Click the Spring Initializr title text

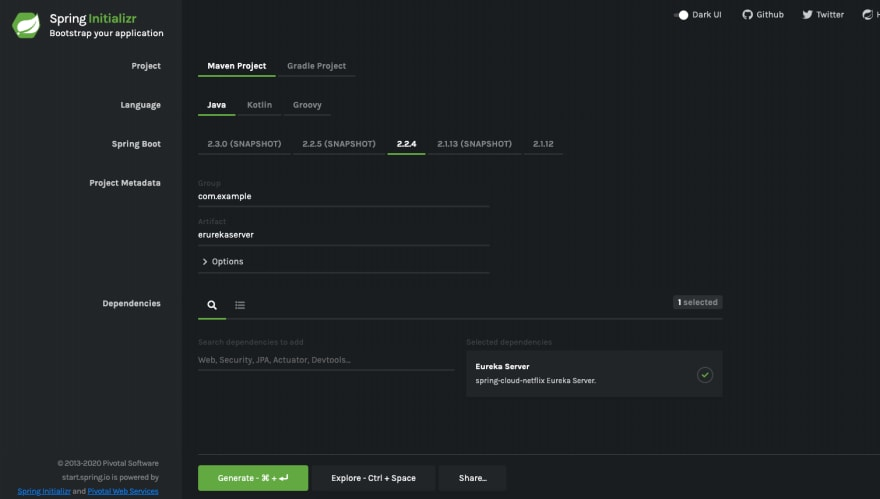pyautogui.click(x=93, y=19)
